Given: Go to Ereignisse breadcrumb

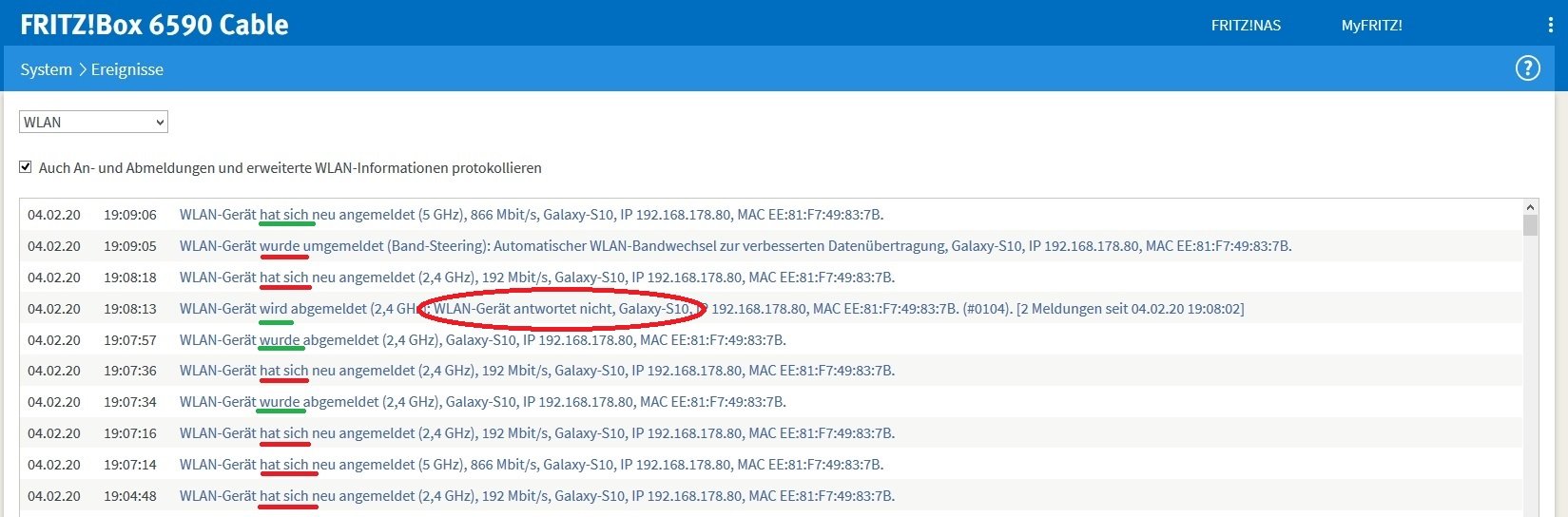Looking at the screenshot, I should coord(127,69).
